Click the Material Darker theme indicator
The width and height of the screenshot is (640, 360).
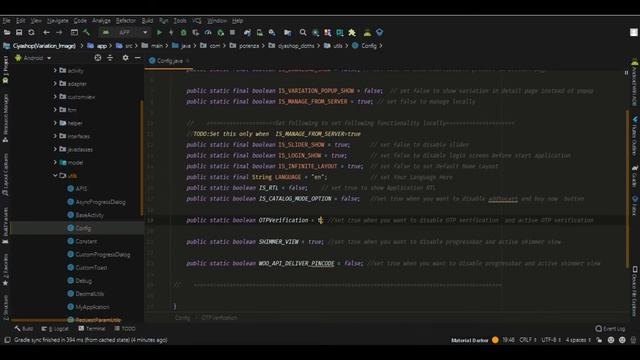point(474,340)
